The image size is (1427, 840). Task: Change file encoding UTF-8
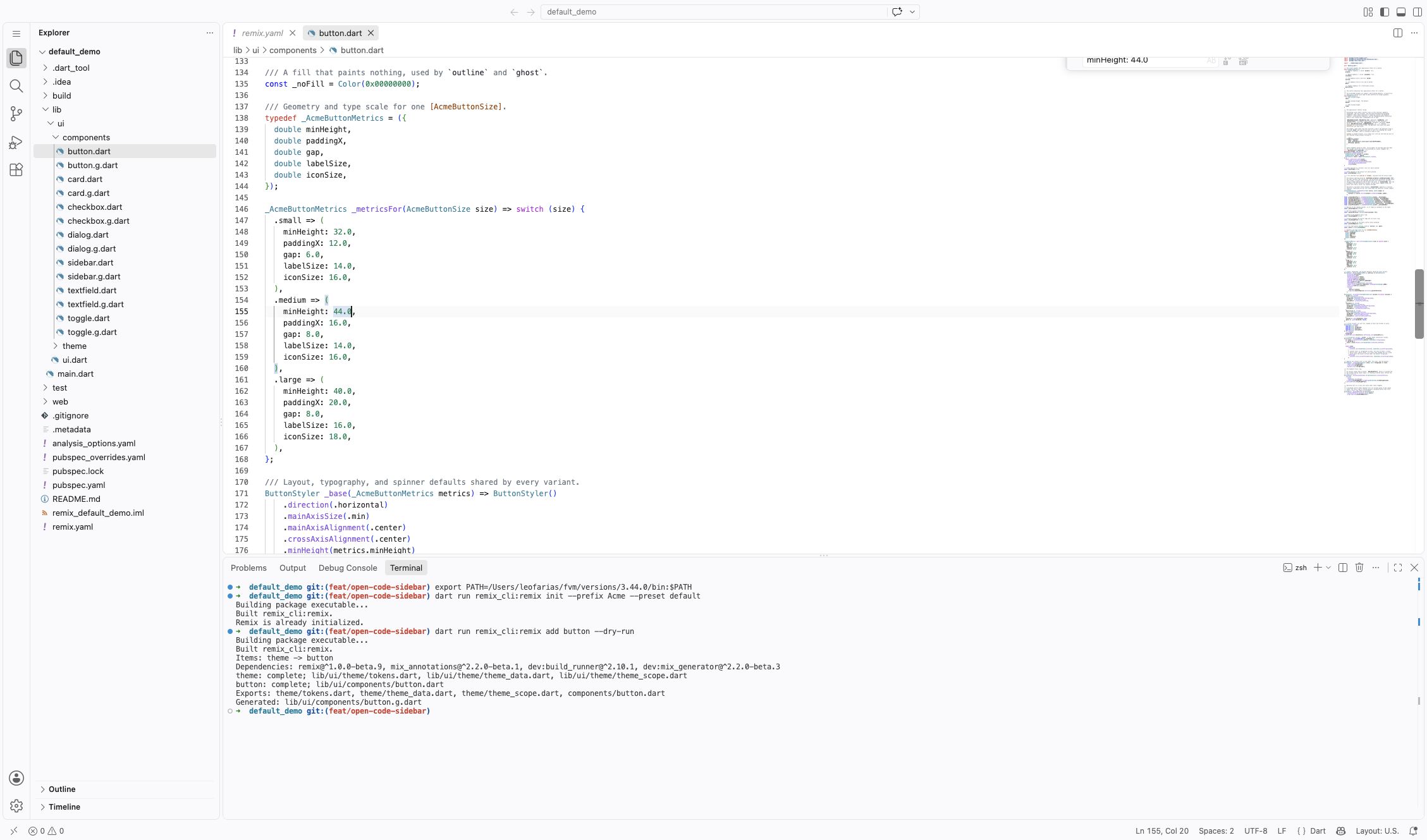tap(1256, 831)
